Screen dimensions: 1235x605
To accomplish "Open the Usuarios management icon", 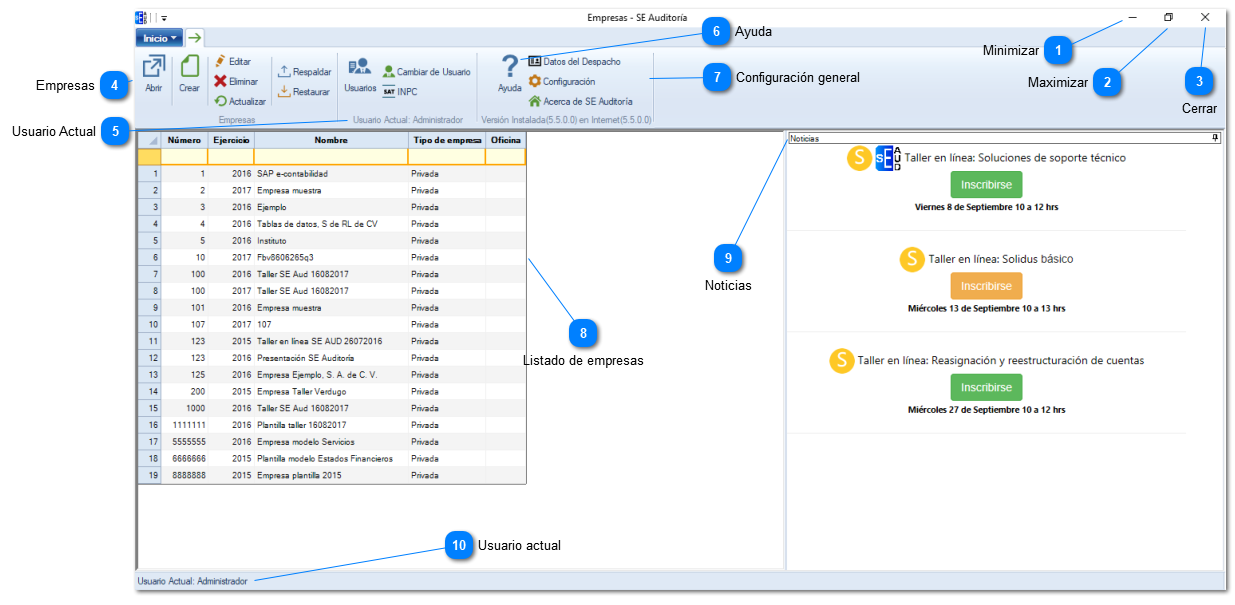I will tap(360, 75).
